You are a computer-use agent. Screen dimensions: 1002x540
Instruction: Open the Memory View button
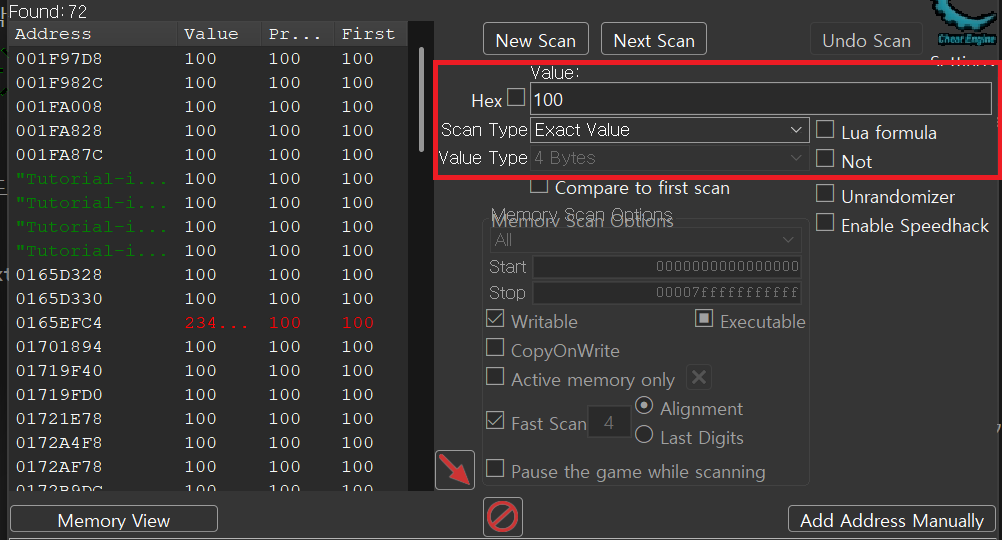point(114,520)
